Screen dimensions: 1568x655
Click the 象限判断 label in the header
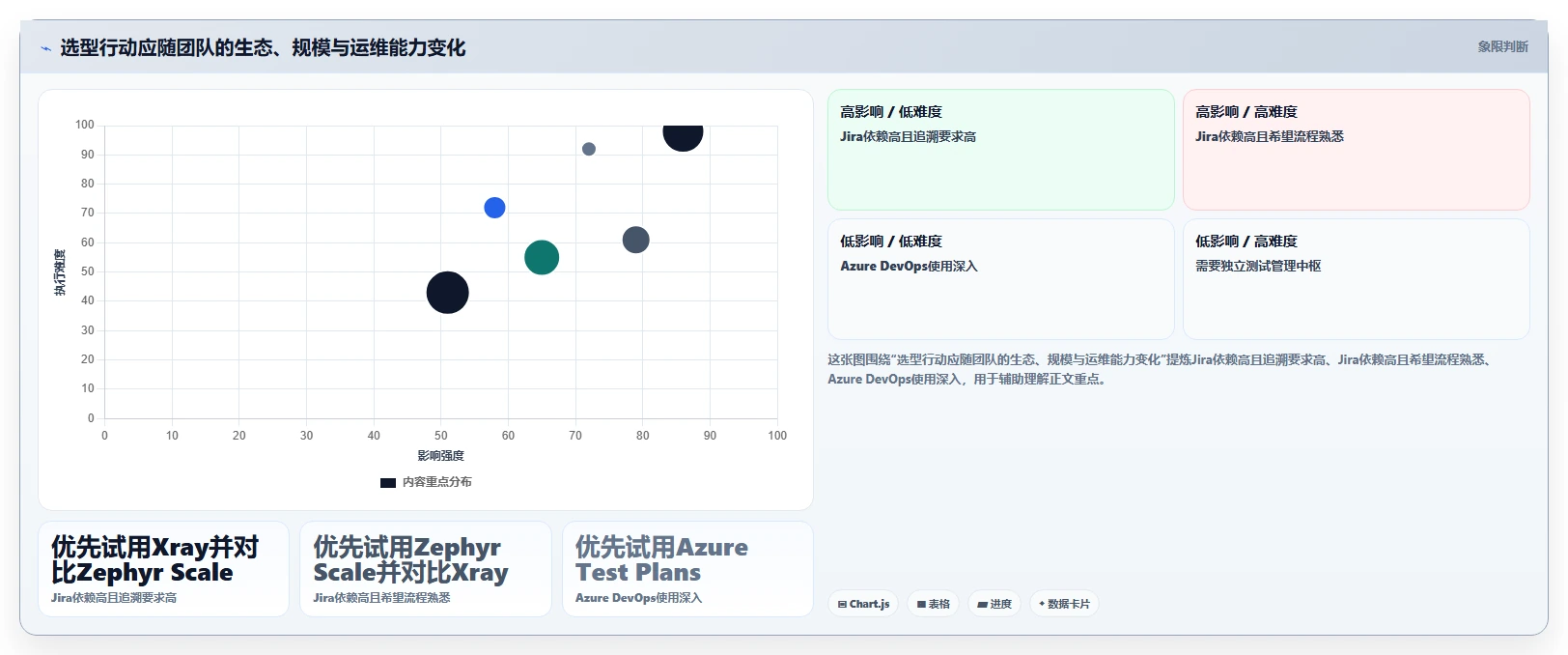(x=1502, y=46)
